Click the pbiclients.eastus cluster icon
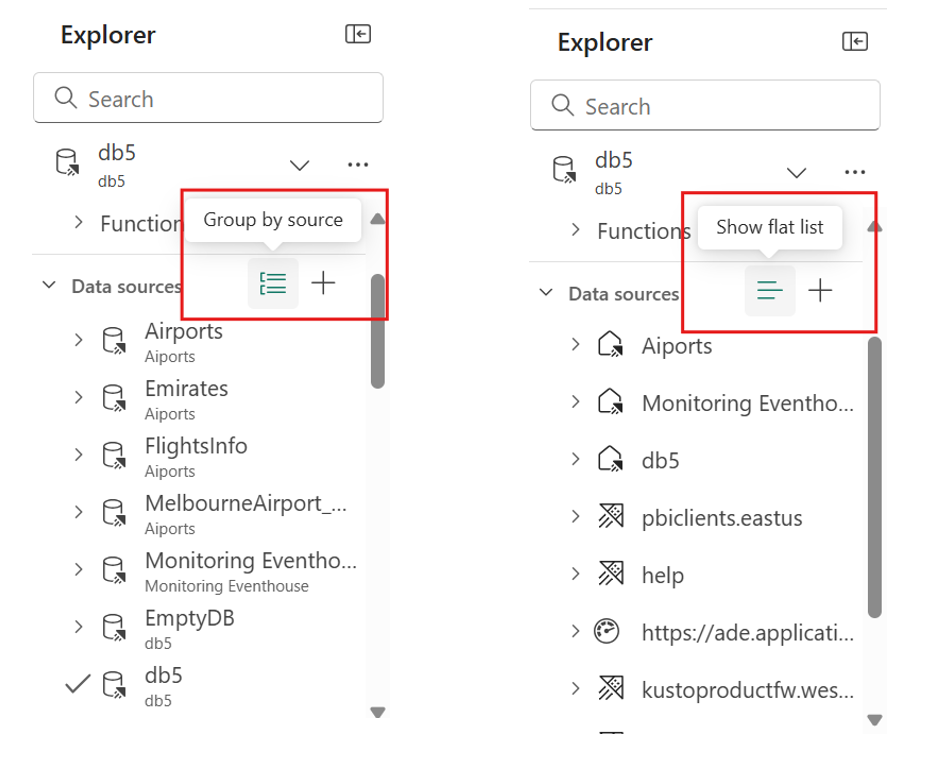The width and height of the screenshot is (947, 777). 610,518
